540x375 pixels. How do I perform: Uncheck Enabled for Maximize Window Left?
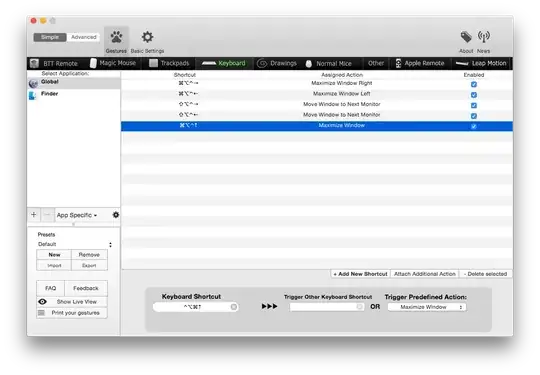[474, 95]
